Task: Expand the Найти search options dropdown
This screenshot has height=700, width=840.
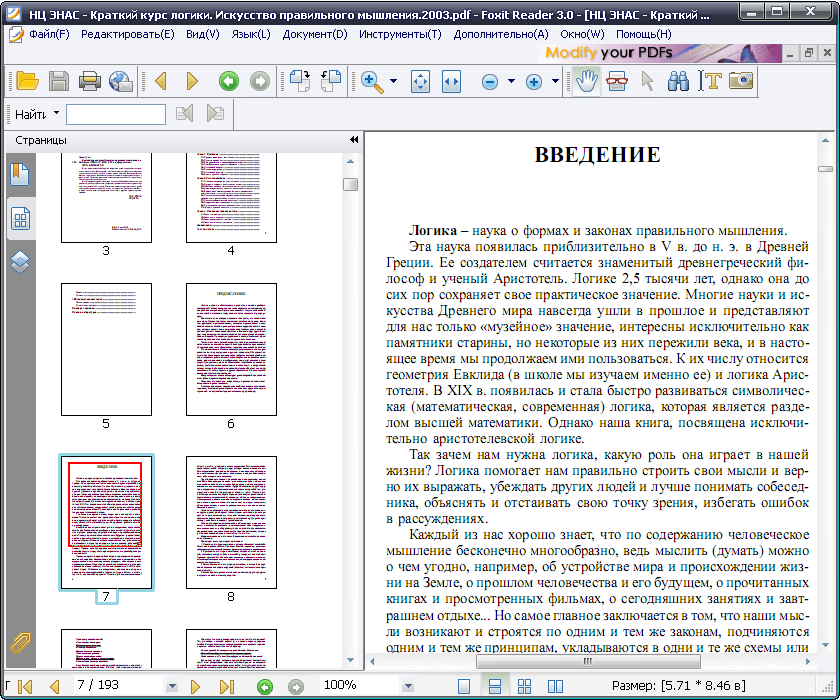Action: (57, 114)
